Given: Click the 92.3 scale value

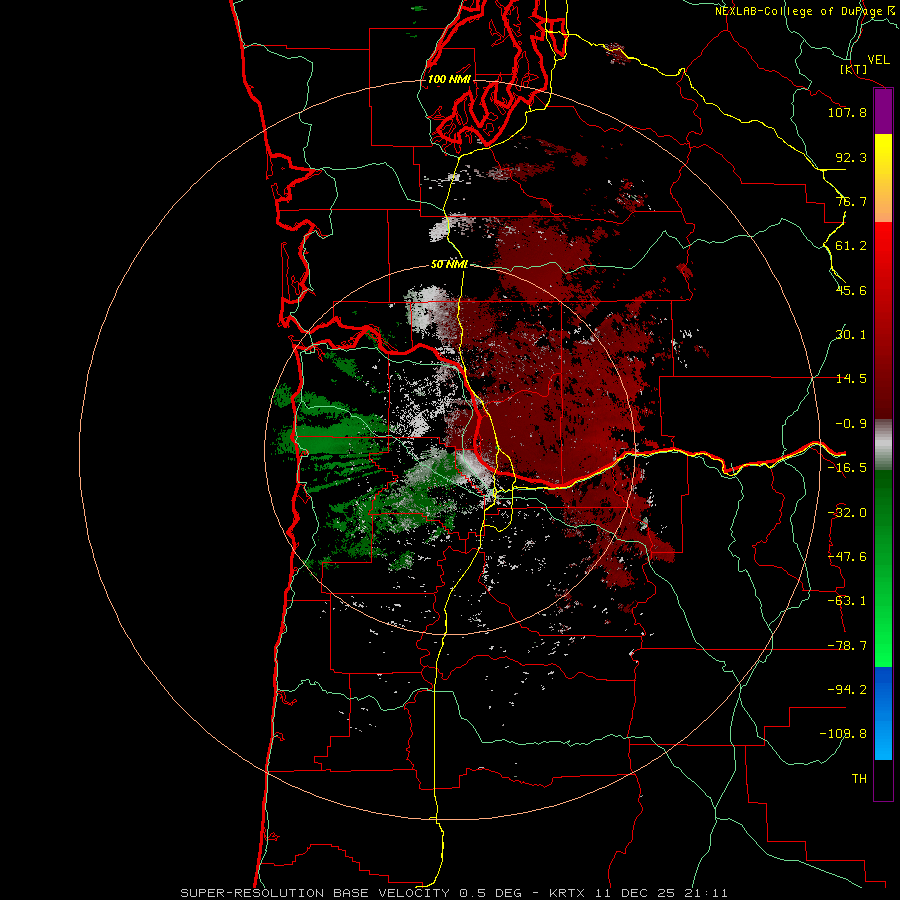Looking at the screenshot, I should 851,157.
